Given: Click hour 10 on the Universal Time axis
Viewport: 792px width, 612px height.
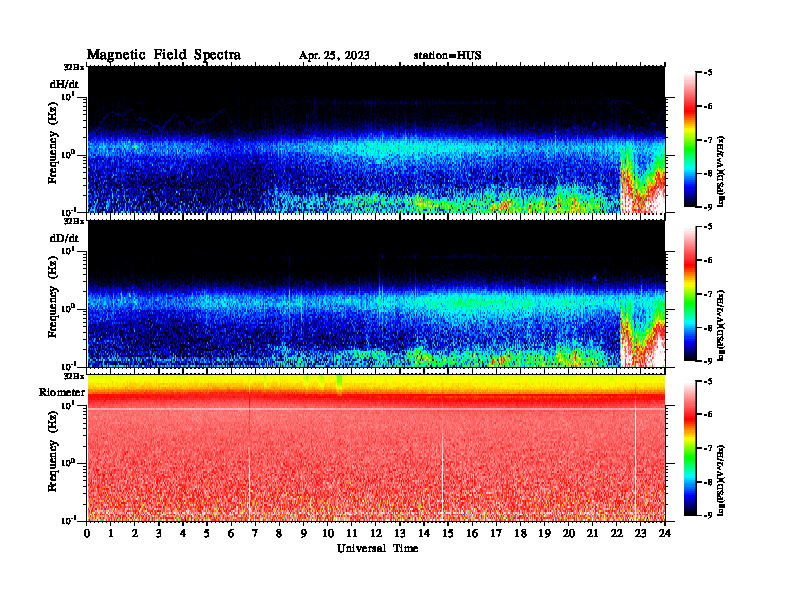Looking at the screenshot, I should (x=328, y=533).
